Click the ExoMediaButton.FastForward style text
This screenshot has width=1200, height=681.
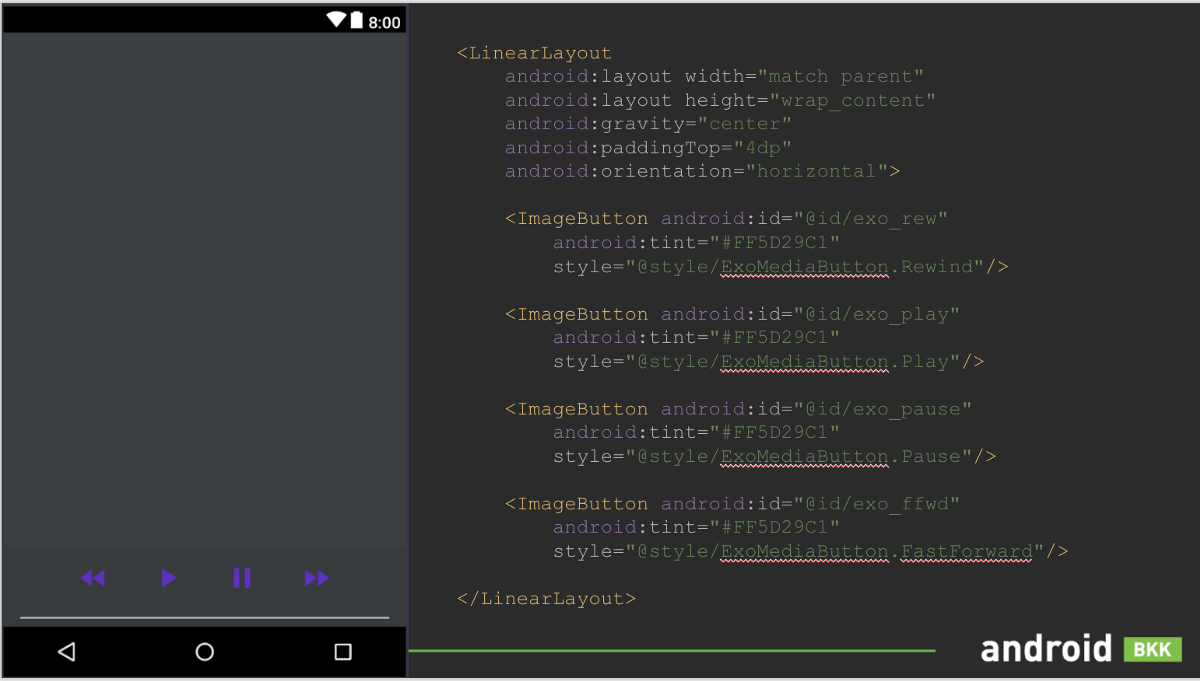pyautogui.click(x=876, y=552)
